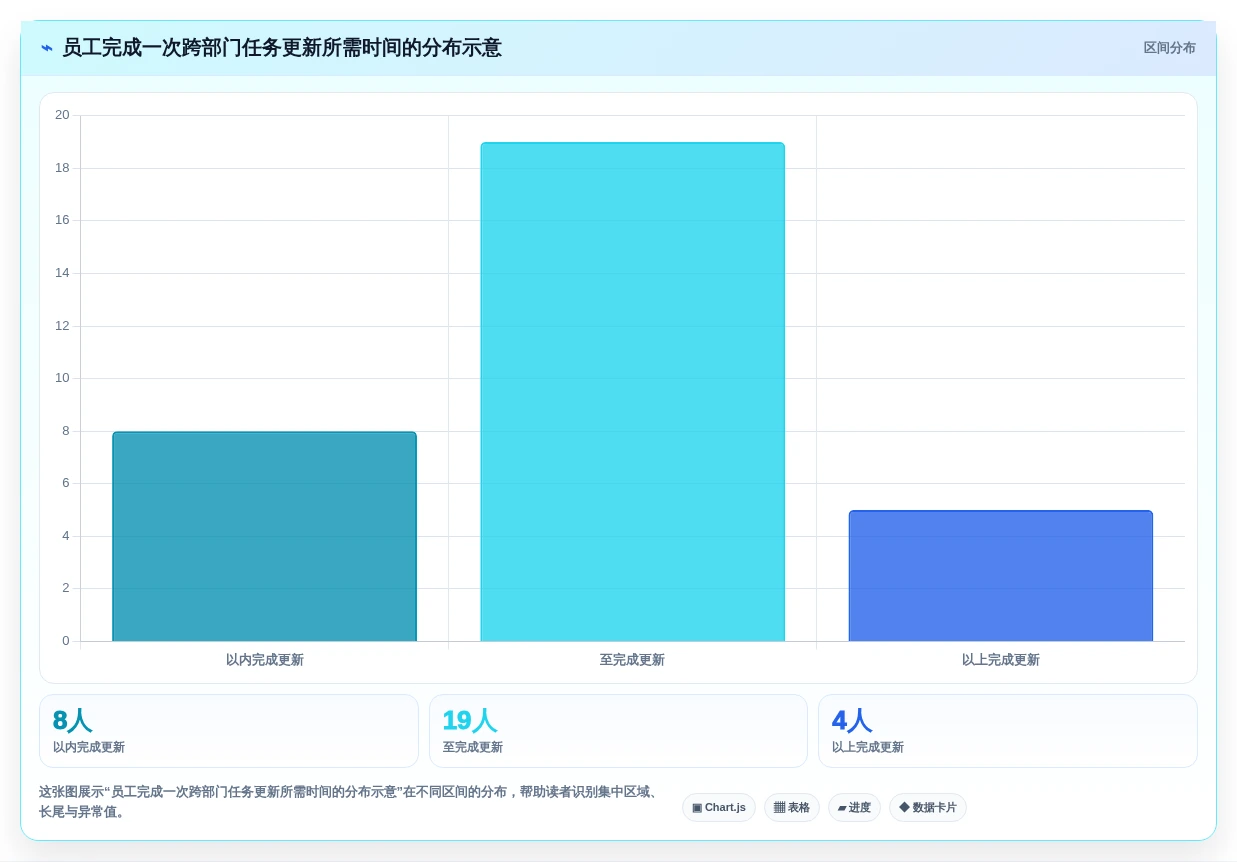Click the cyan 至完成更新 bar
The height and width of the screenshot is (862, 1237).
632,392
